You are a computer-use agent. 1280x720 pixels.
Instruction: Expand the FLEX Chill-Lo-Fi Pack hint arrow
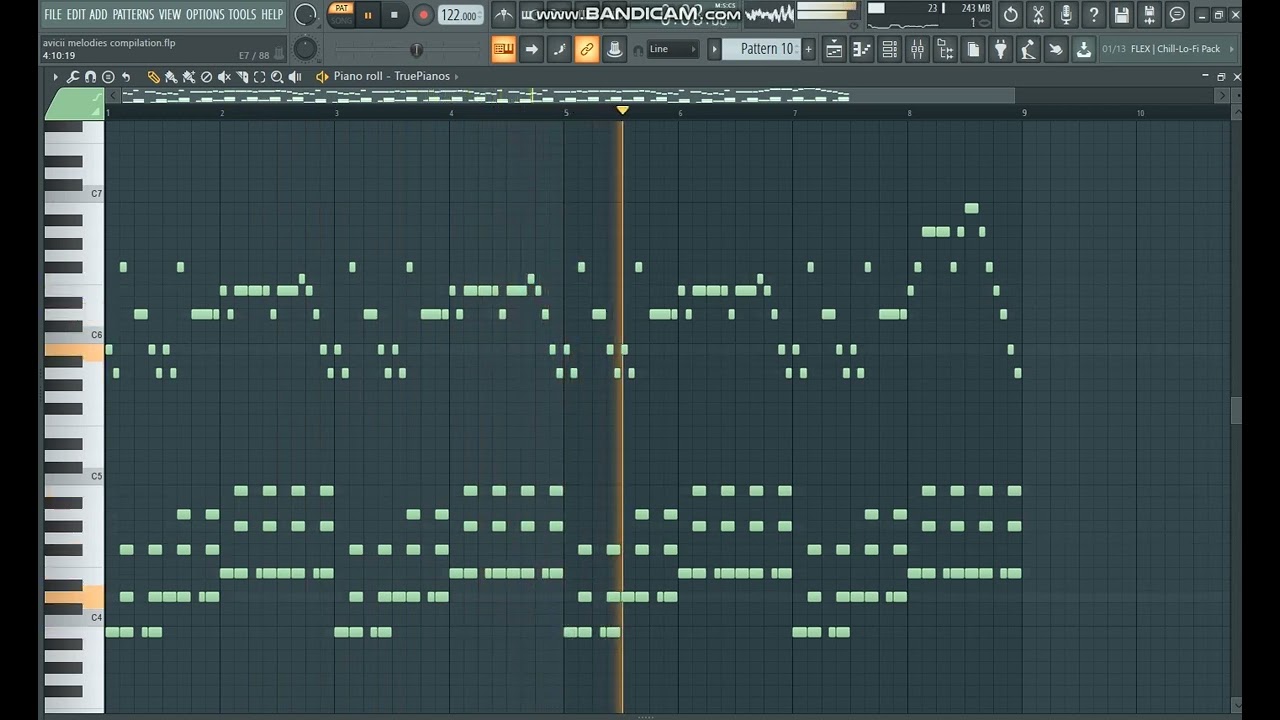(x=1230, y=49)
